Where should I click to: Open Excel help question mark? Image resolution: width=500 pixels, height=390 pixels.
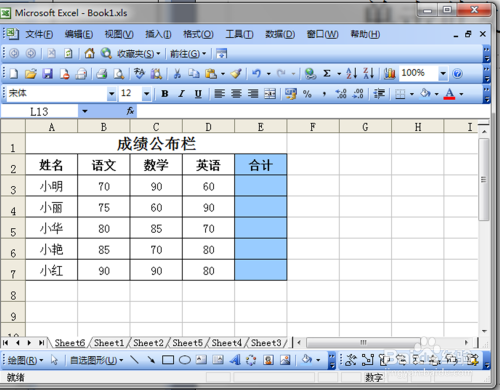(x=458, y=74)
